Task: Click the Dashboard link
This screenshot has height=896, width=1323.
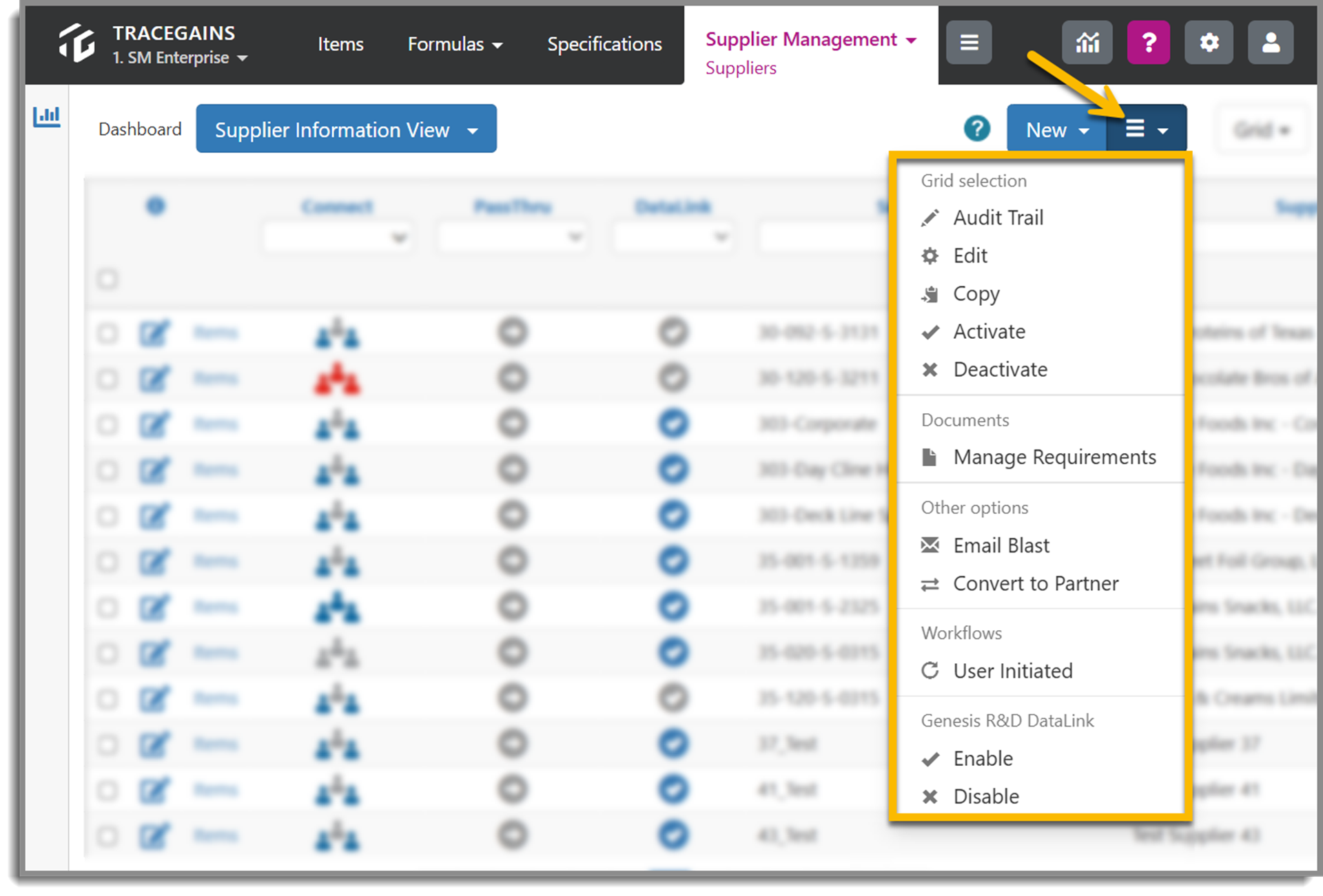Action: point(140,129)
